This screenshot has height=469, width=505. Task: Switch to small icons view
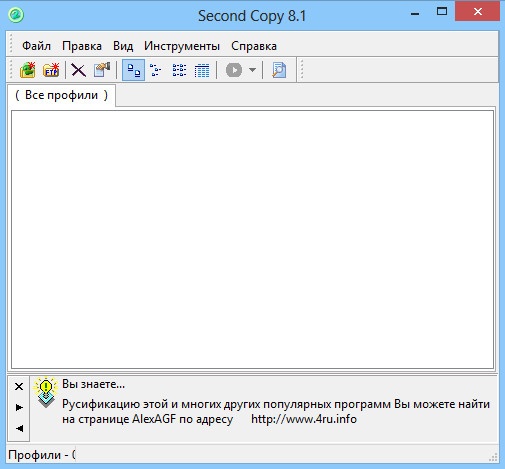tap(155, 70)
